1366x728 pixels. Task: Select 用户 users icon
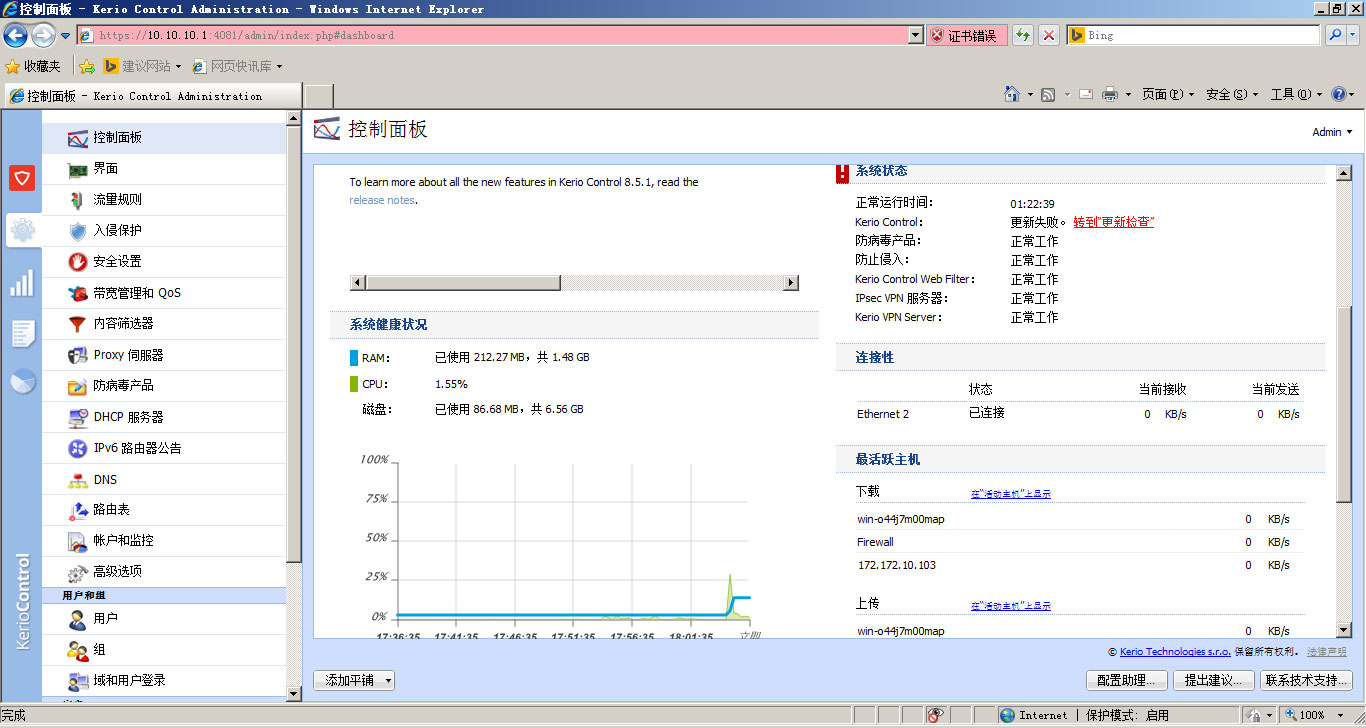pos(78,619)
